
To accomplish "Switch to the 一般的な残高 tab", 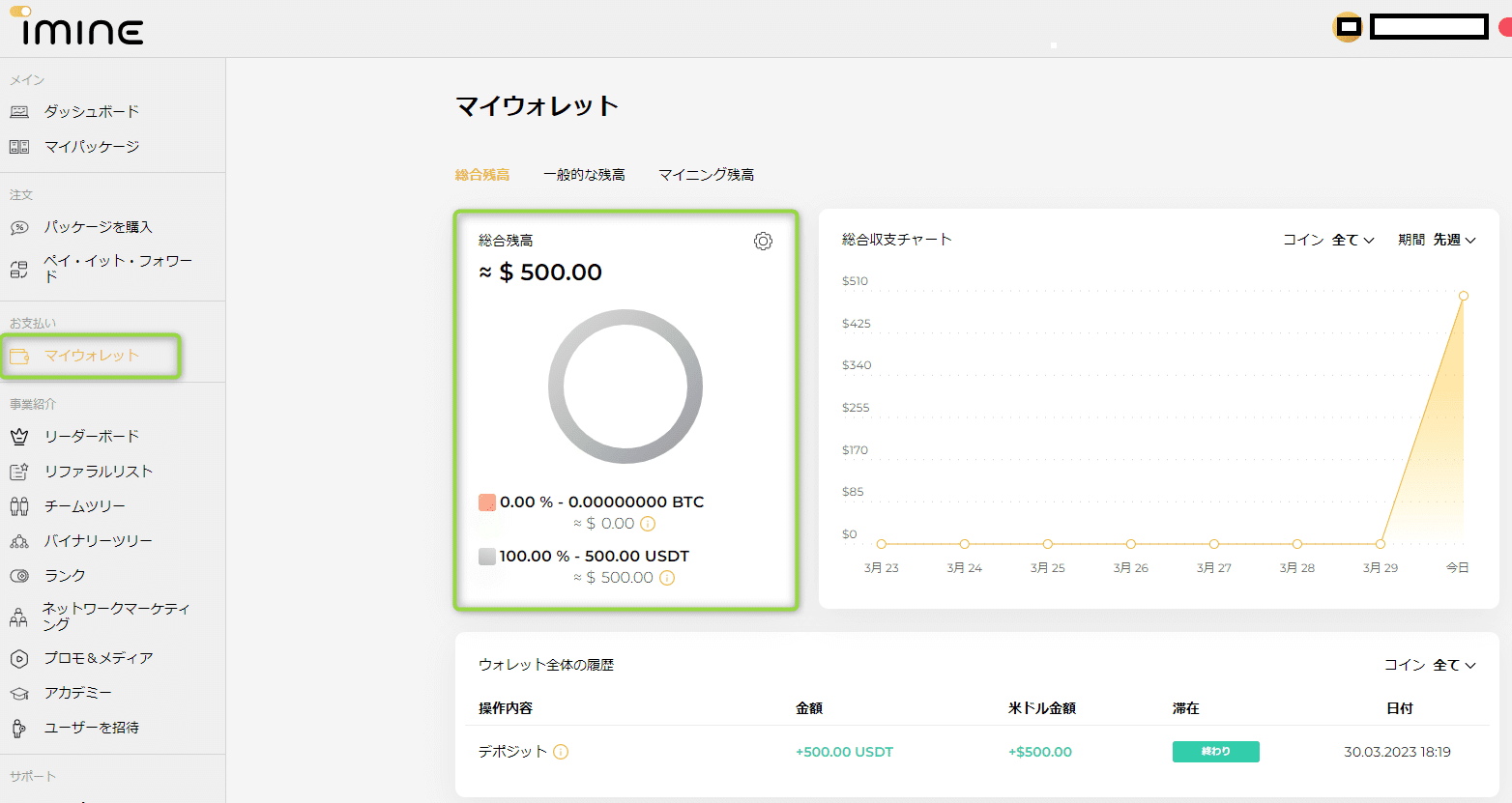I will [584, 175].
